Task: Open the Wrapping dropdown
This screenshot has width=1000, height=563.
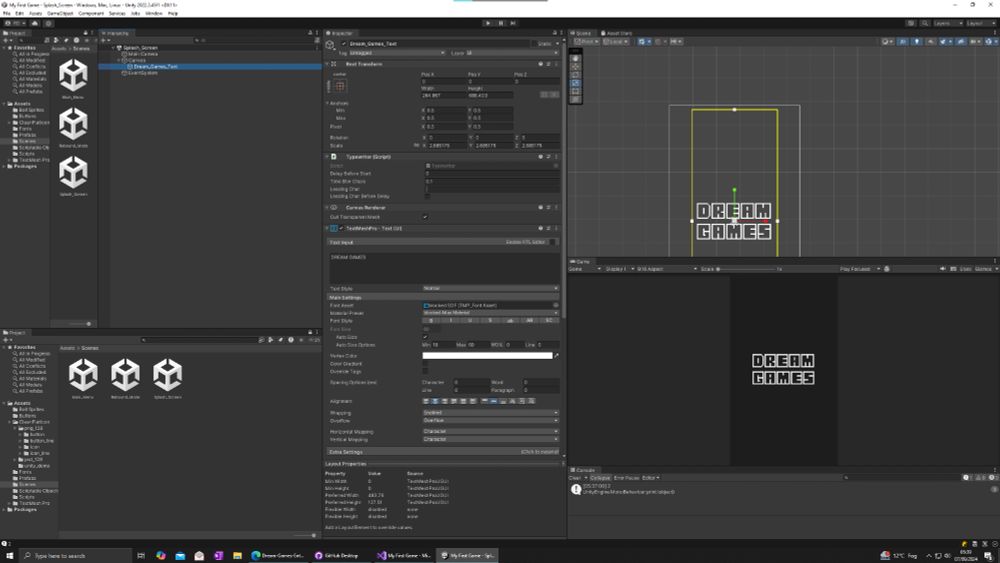Action: pos(490,413)
